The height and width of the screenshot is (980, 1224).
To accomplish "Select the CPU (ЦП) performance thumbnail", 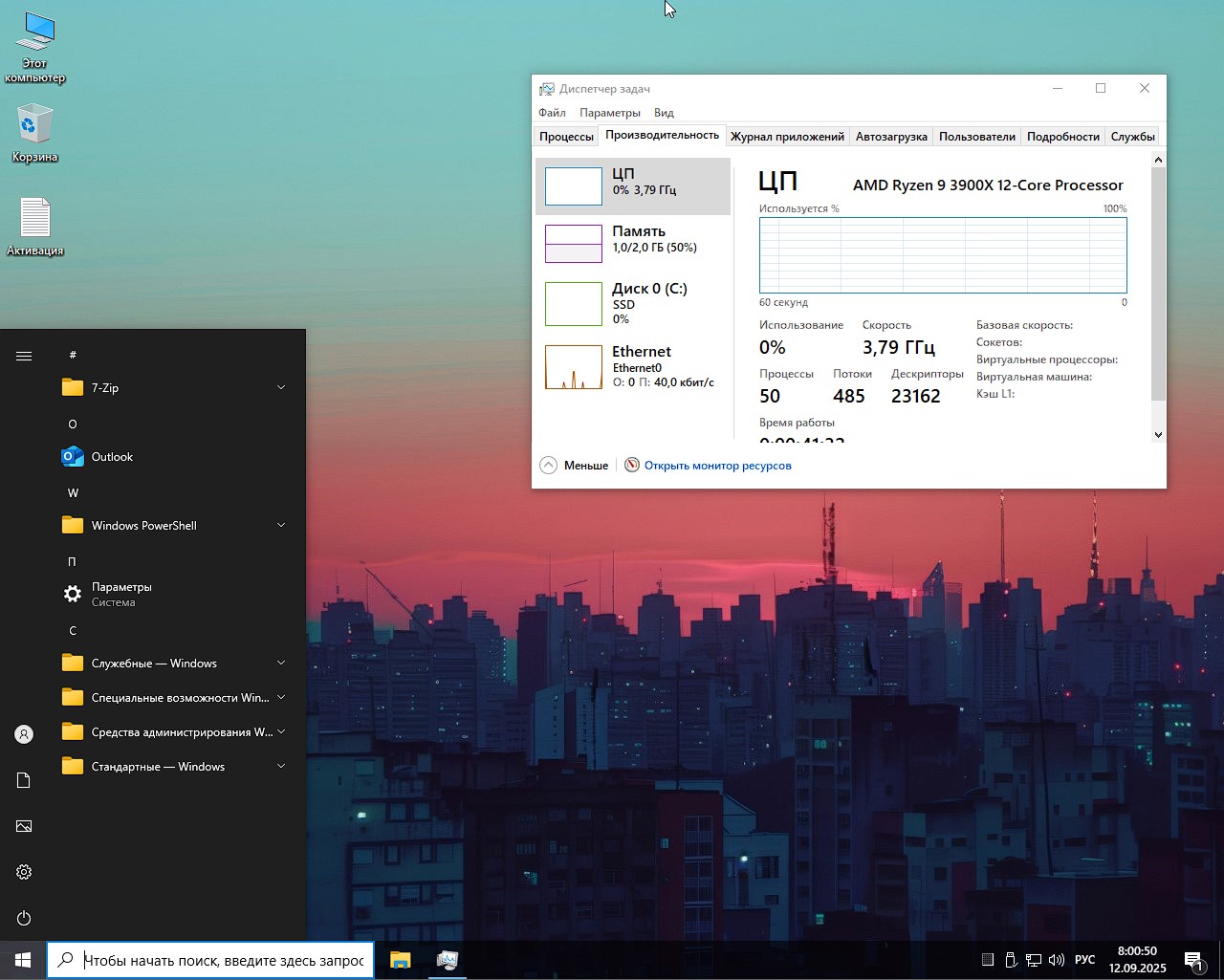I will click(x=574, y=186).
